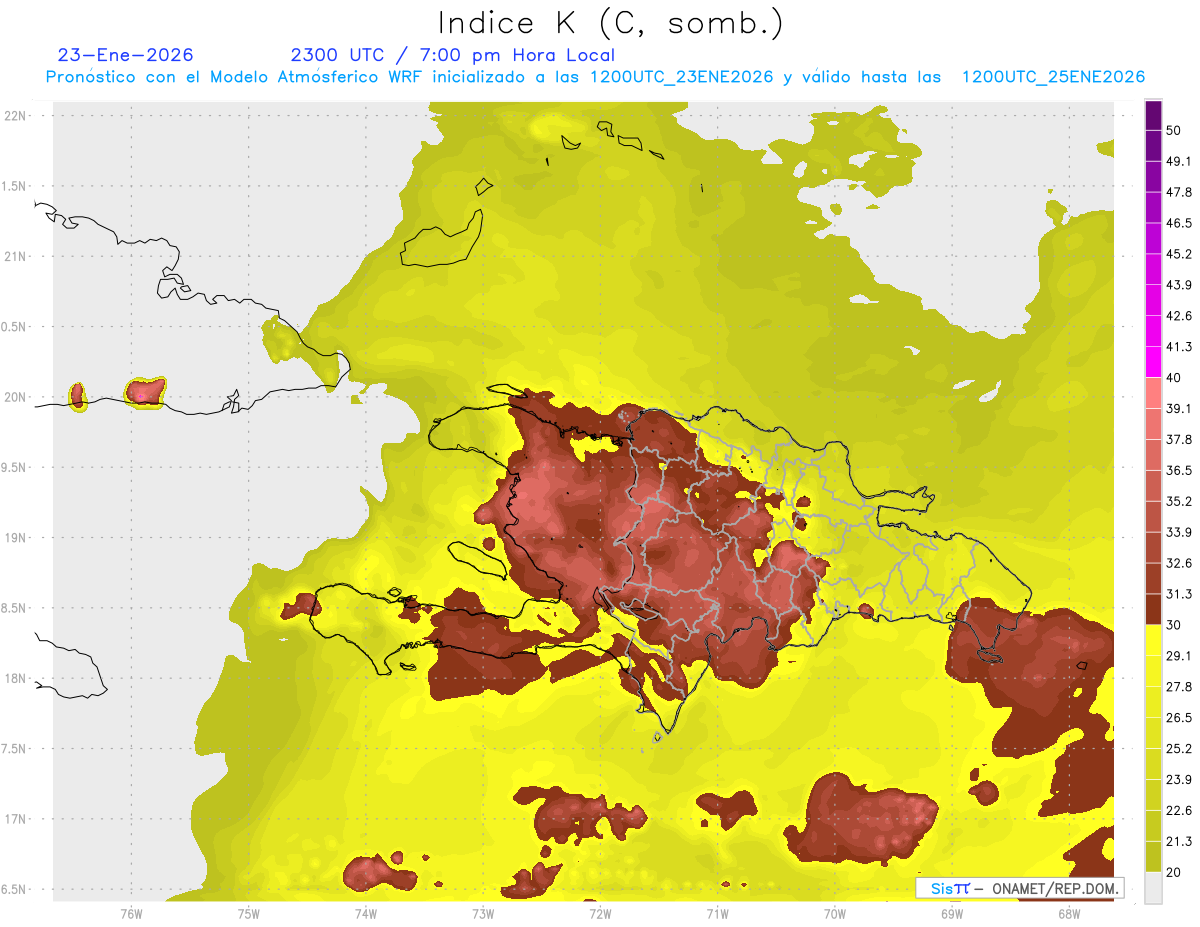
Task: Click the legend value "45.2"
Action: 1179,254
